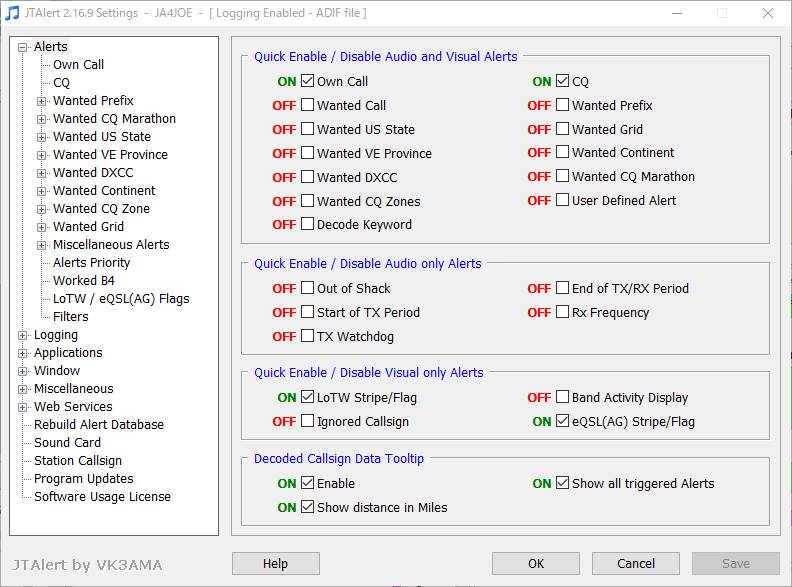
Task: Close the JTAlert Settings window
Action: tap(768, 13)
